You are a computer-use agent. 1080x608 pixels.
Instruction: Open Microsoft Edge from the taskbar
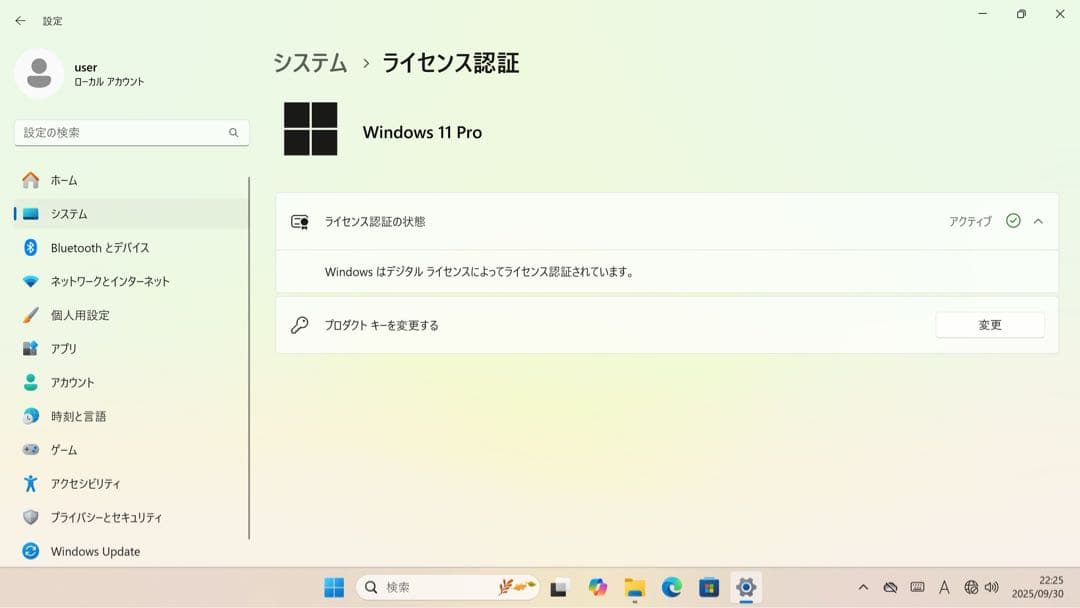[x=670, y=587]
